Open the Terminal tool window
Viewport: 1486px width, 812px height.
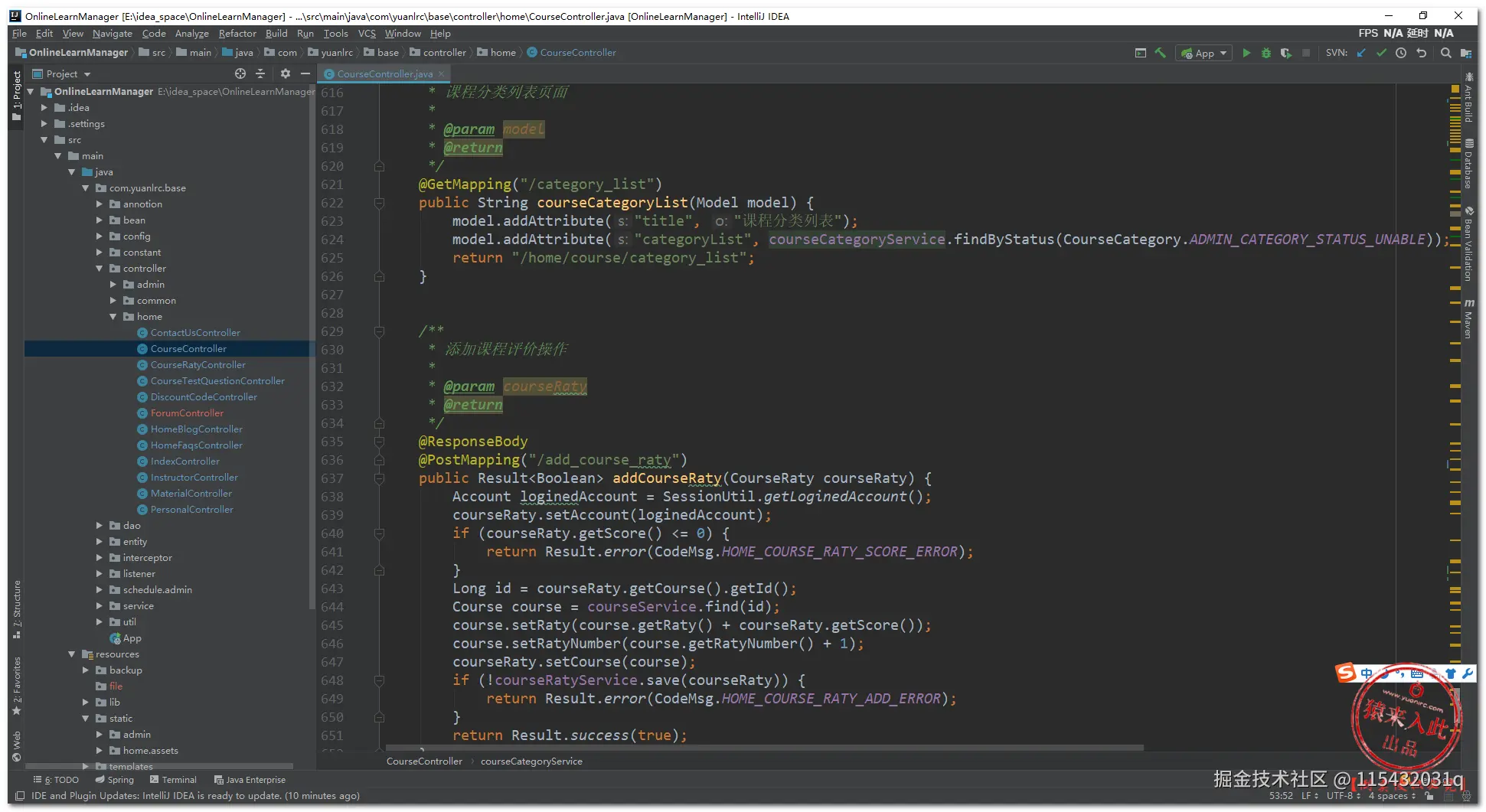(x=174, y=780)
